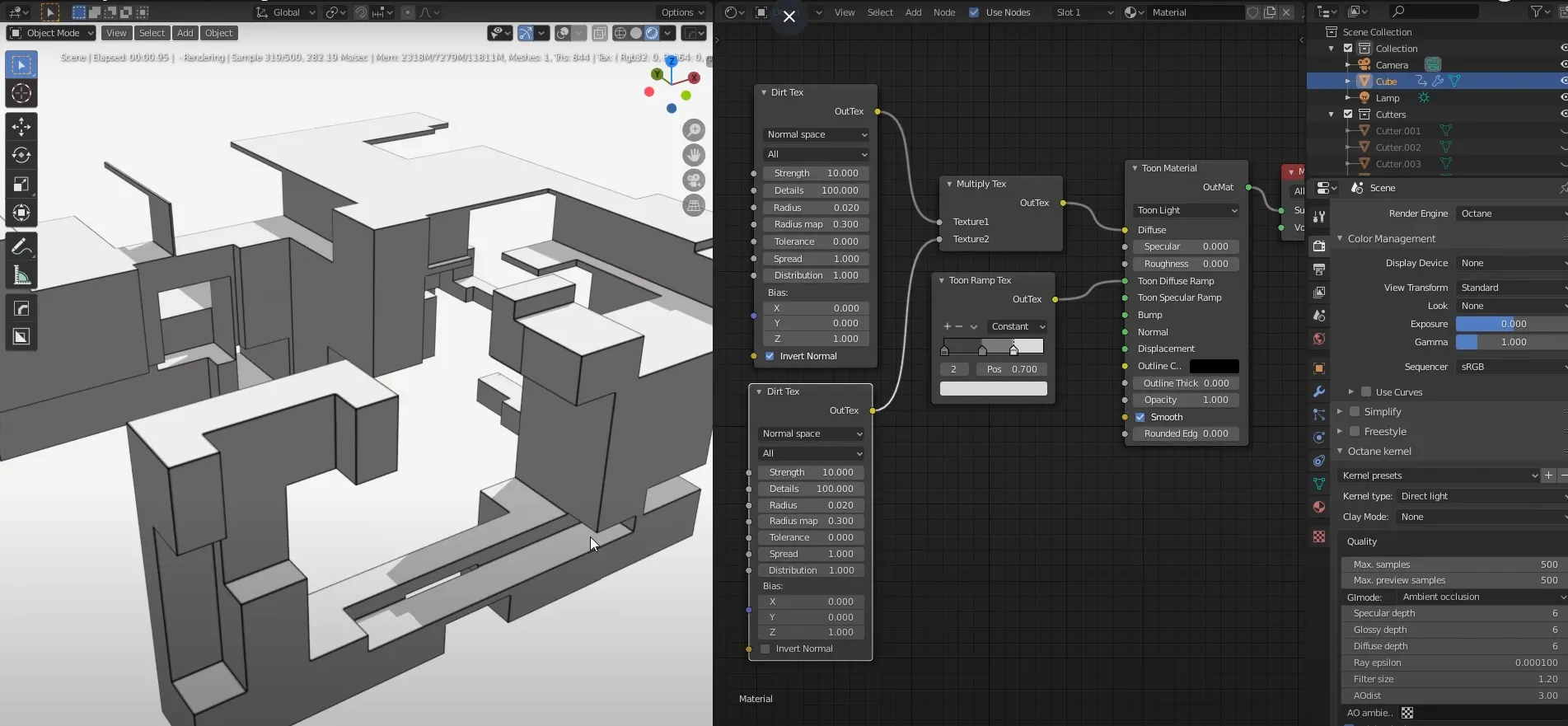Select the Scale tool in the viewport toolbar
The height and width of the screenshot is (726, 1568).
(x=21, y=184)
